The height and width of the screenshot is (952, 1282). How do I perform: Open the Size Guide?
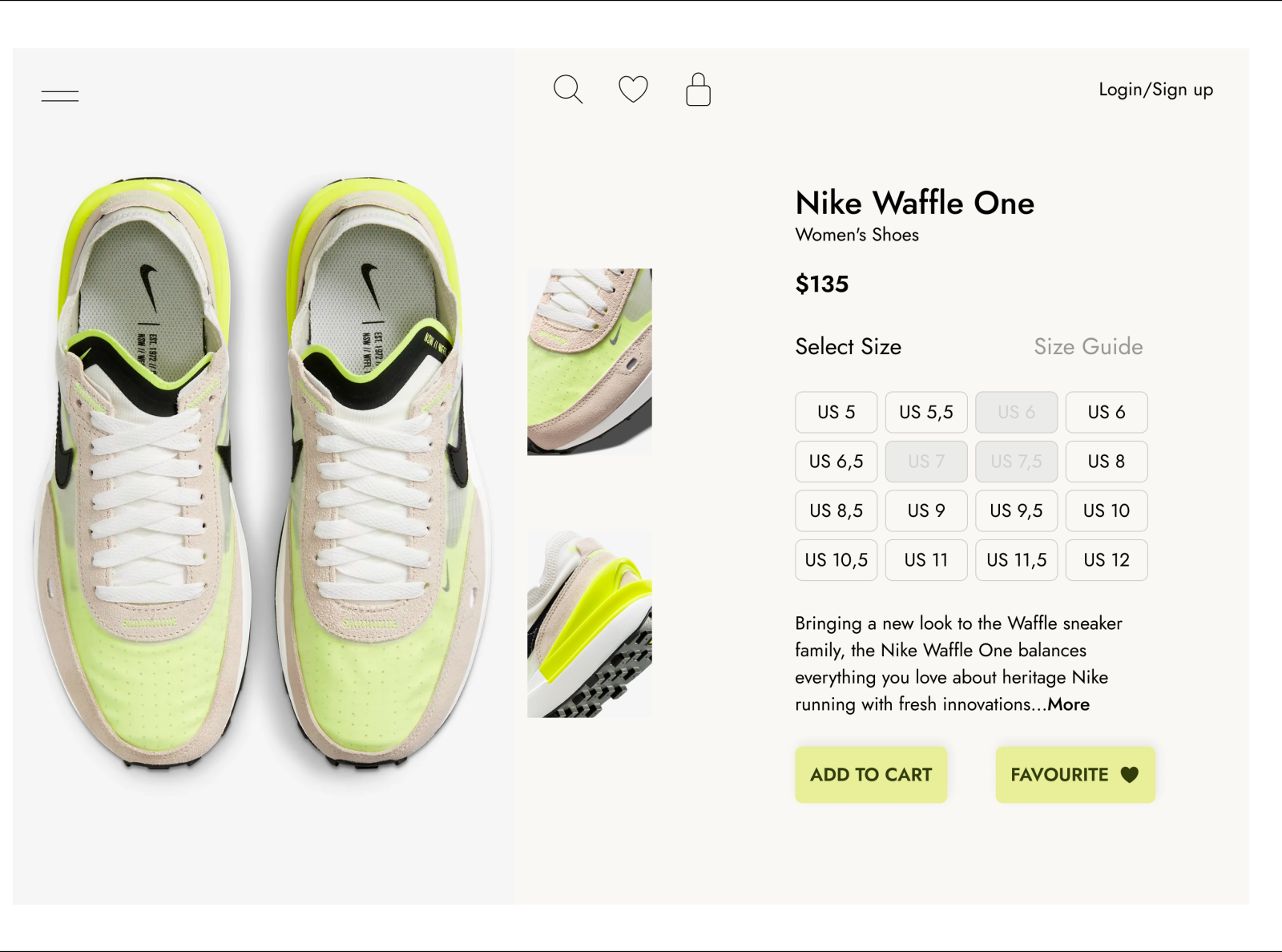[1090, 346]
